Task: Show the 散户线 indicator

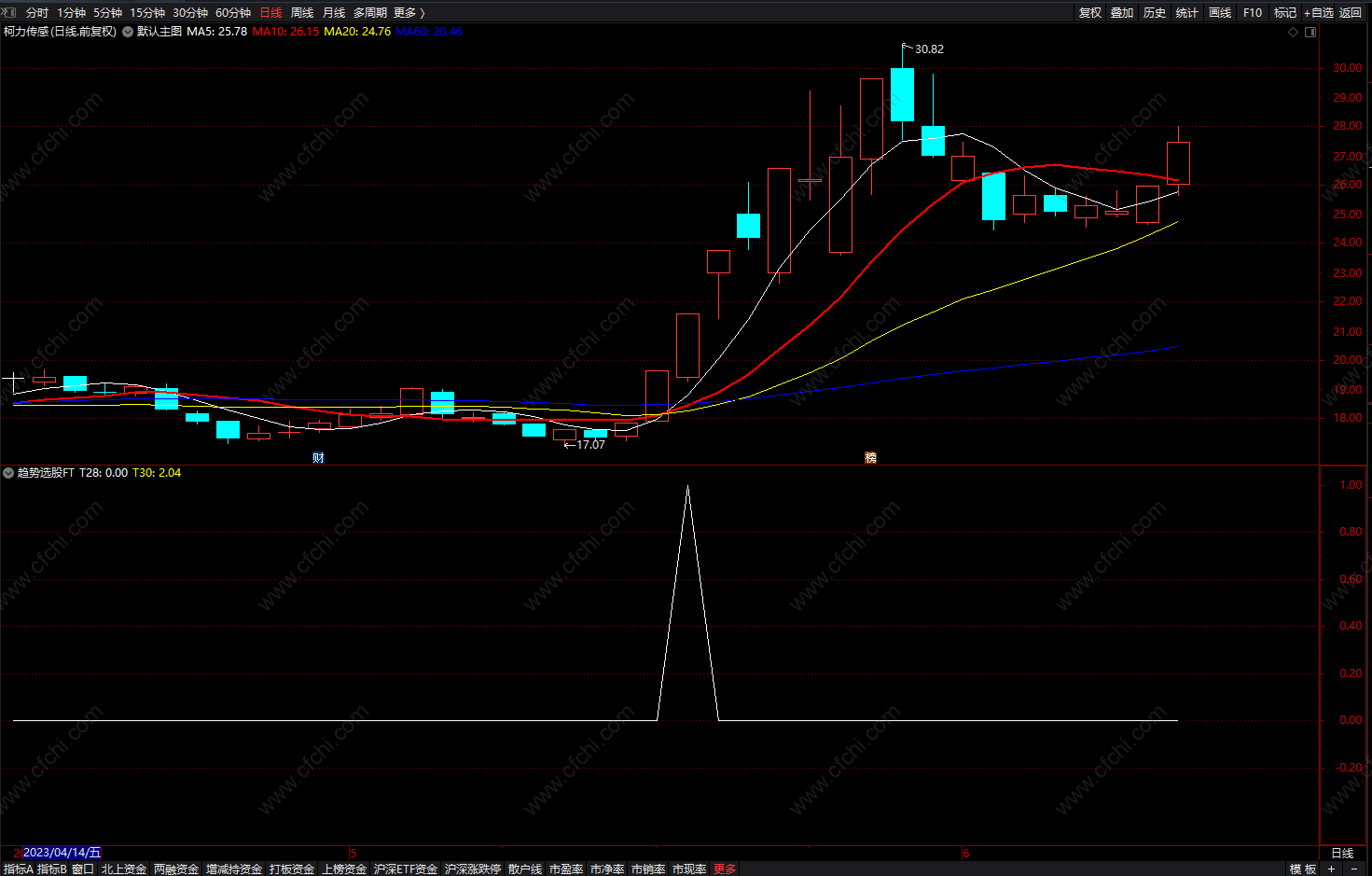Action: (525, 869)
